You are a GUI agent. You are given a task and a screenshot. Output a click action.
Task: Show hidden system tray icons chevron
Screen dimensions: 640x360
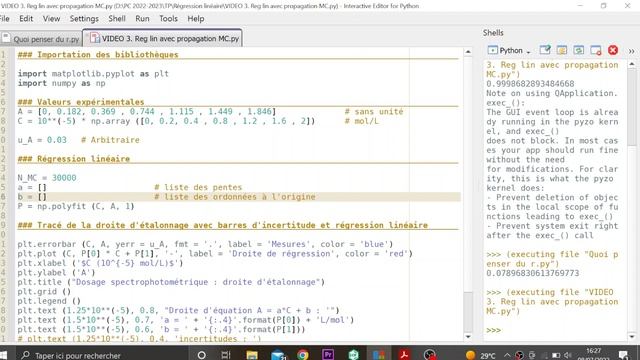pyautogui.click(x=507, y=355)
